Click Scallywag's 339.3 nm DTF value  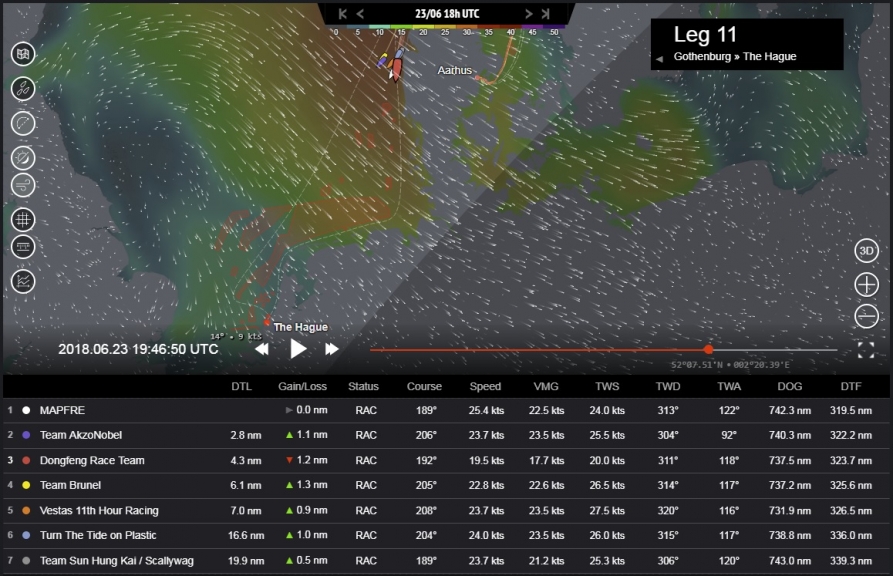point(851,561)
